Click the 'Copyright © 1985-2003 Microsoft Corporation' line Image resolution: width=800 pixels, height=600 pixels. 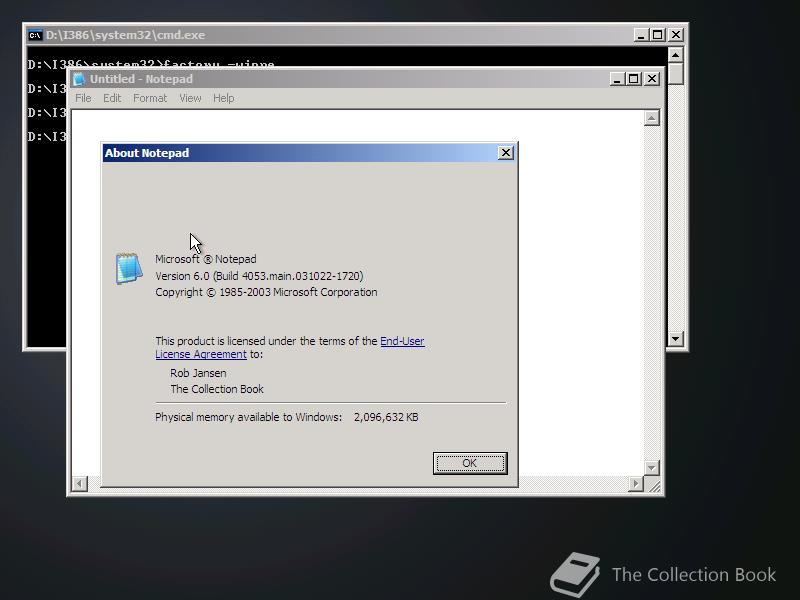pos(266,292)
